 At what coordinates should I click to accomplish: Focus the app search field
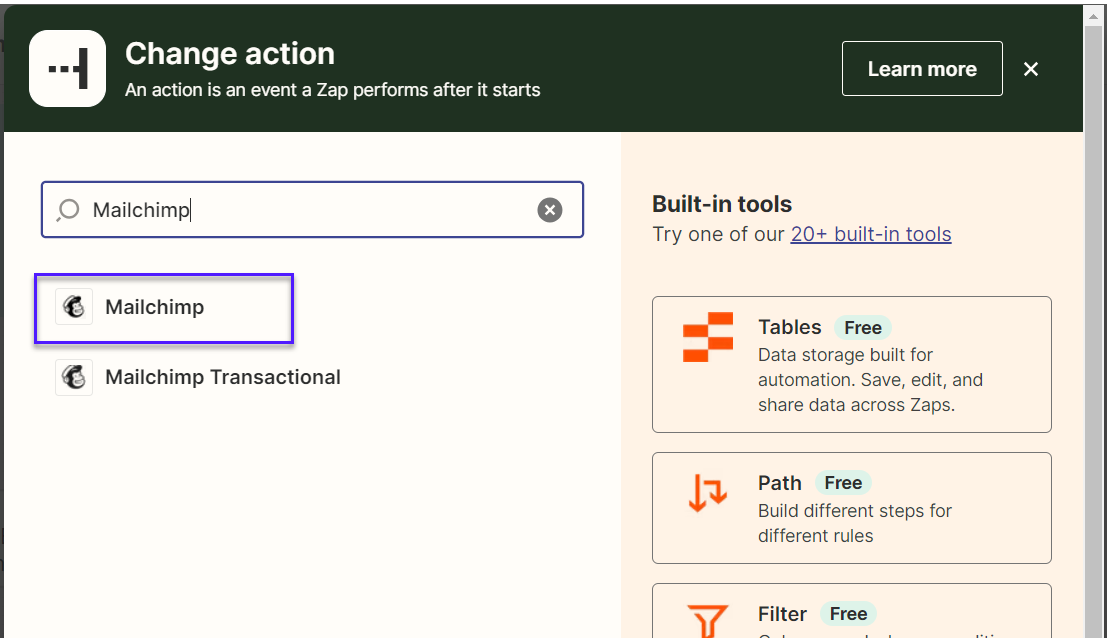point(312,210)
